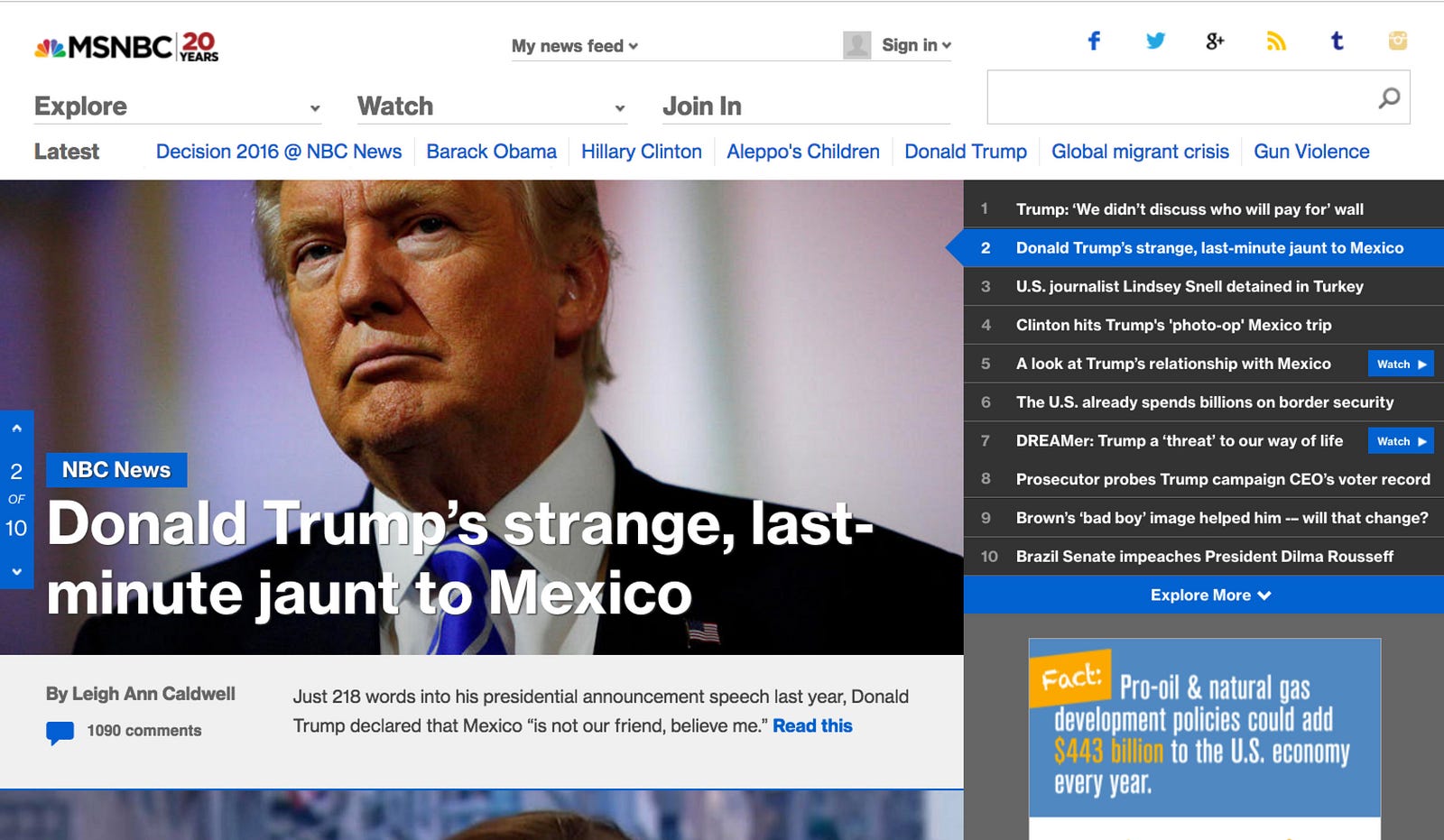Go to previous story with up arrow
Viewport: 1444px width, 840px height.
(x=16, y=429)
